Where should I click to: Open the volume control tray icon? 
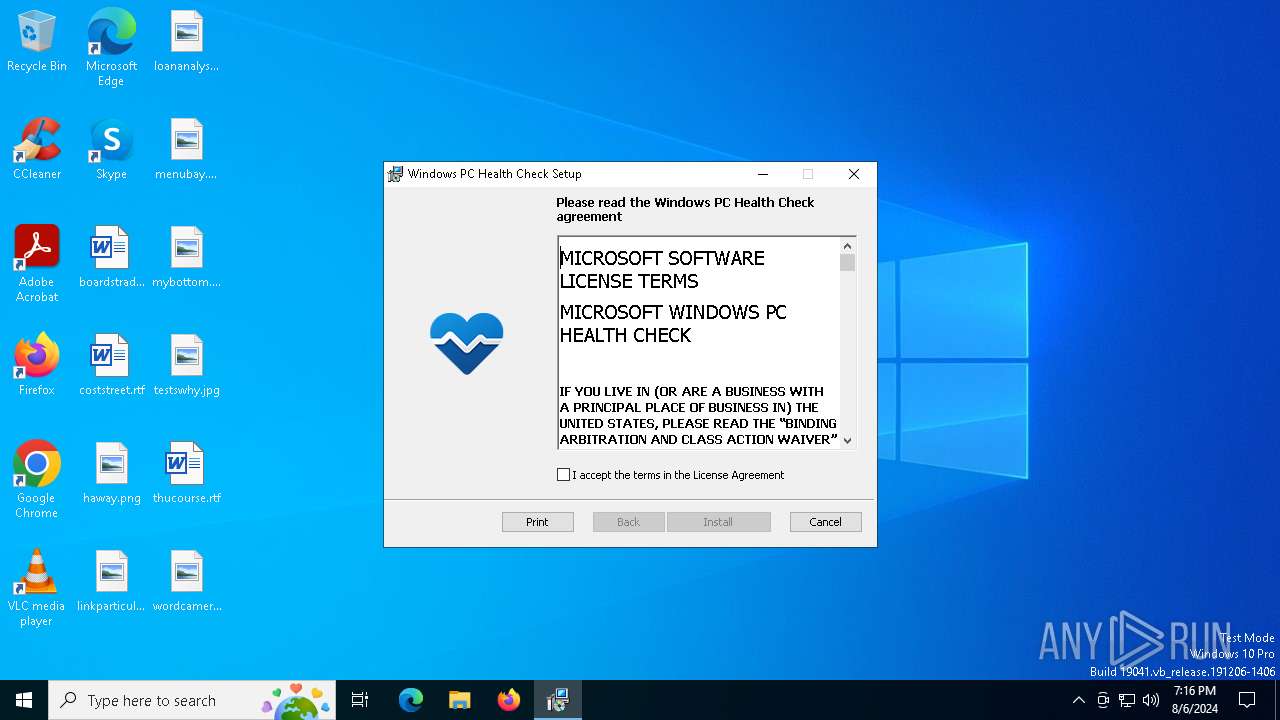click(x=1151, y=700)
